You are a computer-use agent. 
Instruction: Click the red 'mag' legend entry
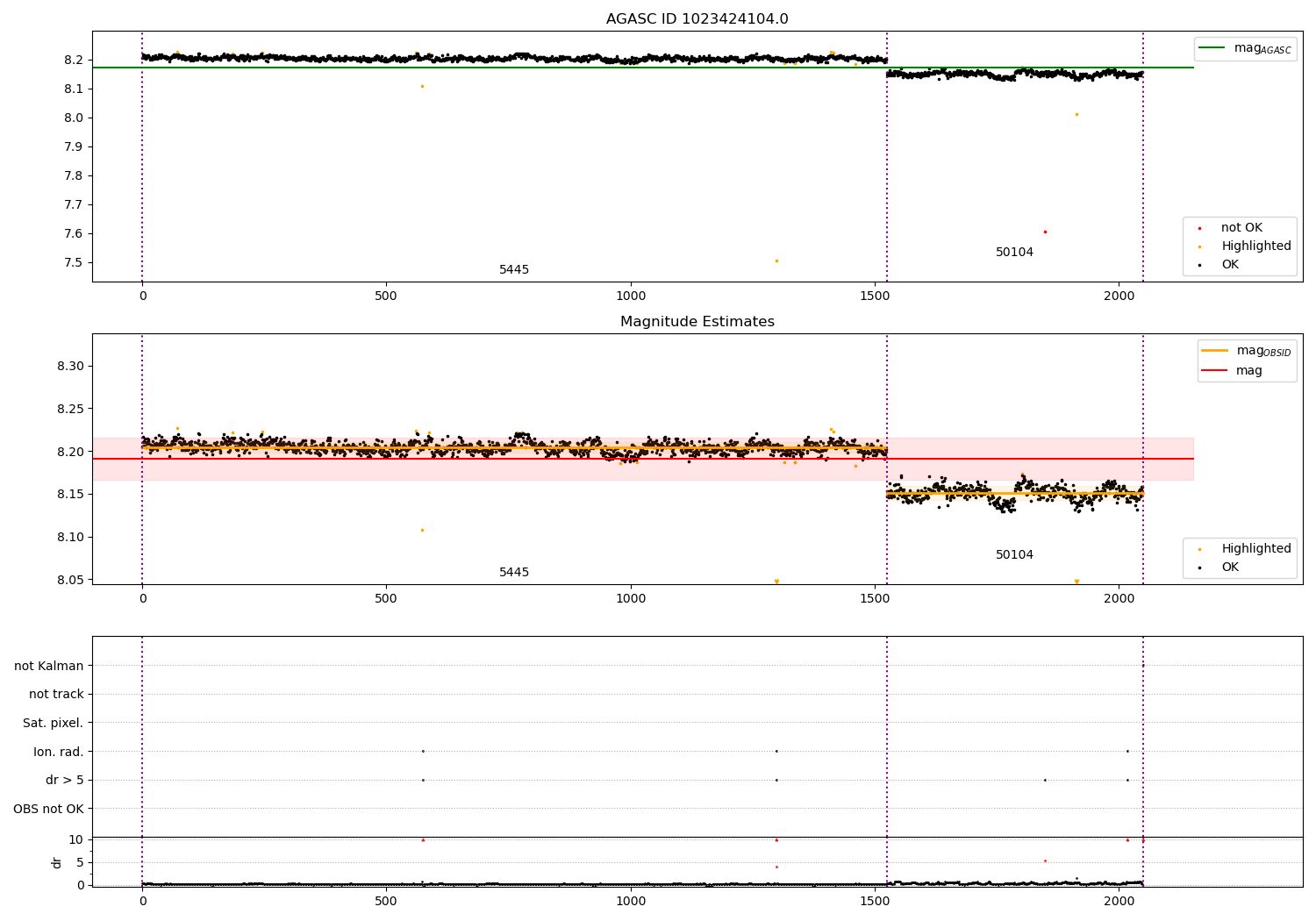(1233, 370)
